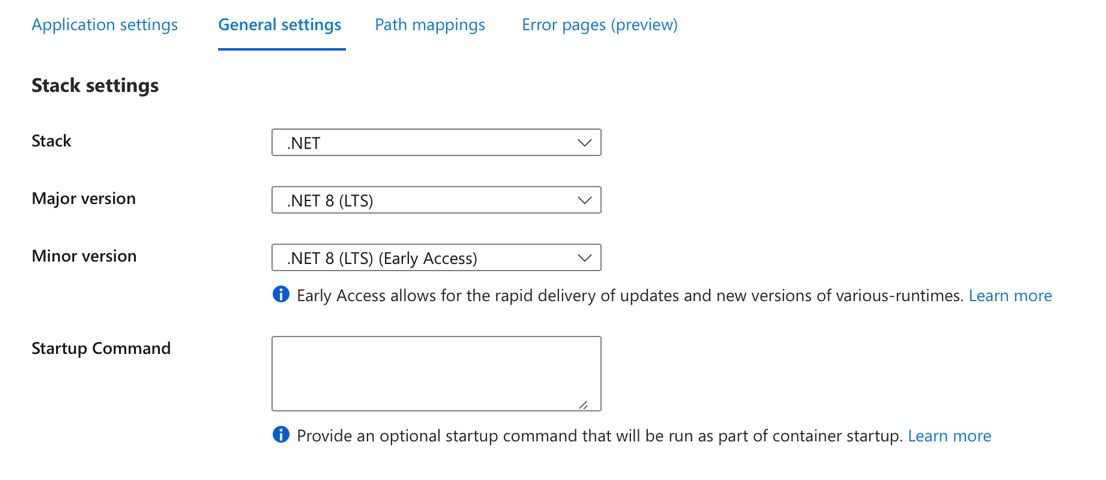The width and height of the screenshot is (1106, 480).
Task: Click the info icon beside Early Access note
Action: [281, 295]
